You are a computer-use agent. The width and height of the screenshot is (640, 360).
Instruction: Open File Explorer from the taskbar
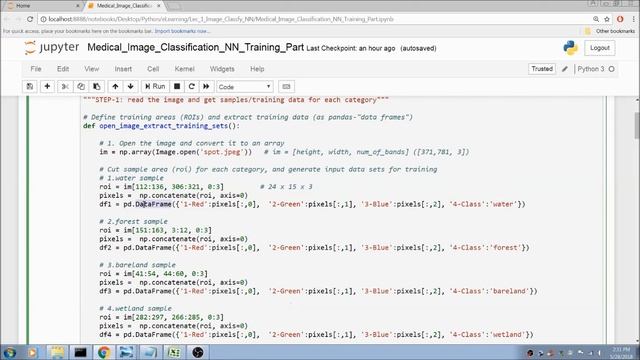click(x=57, y=352)
